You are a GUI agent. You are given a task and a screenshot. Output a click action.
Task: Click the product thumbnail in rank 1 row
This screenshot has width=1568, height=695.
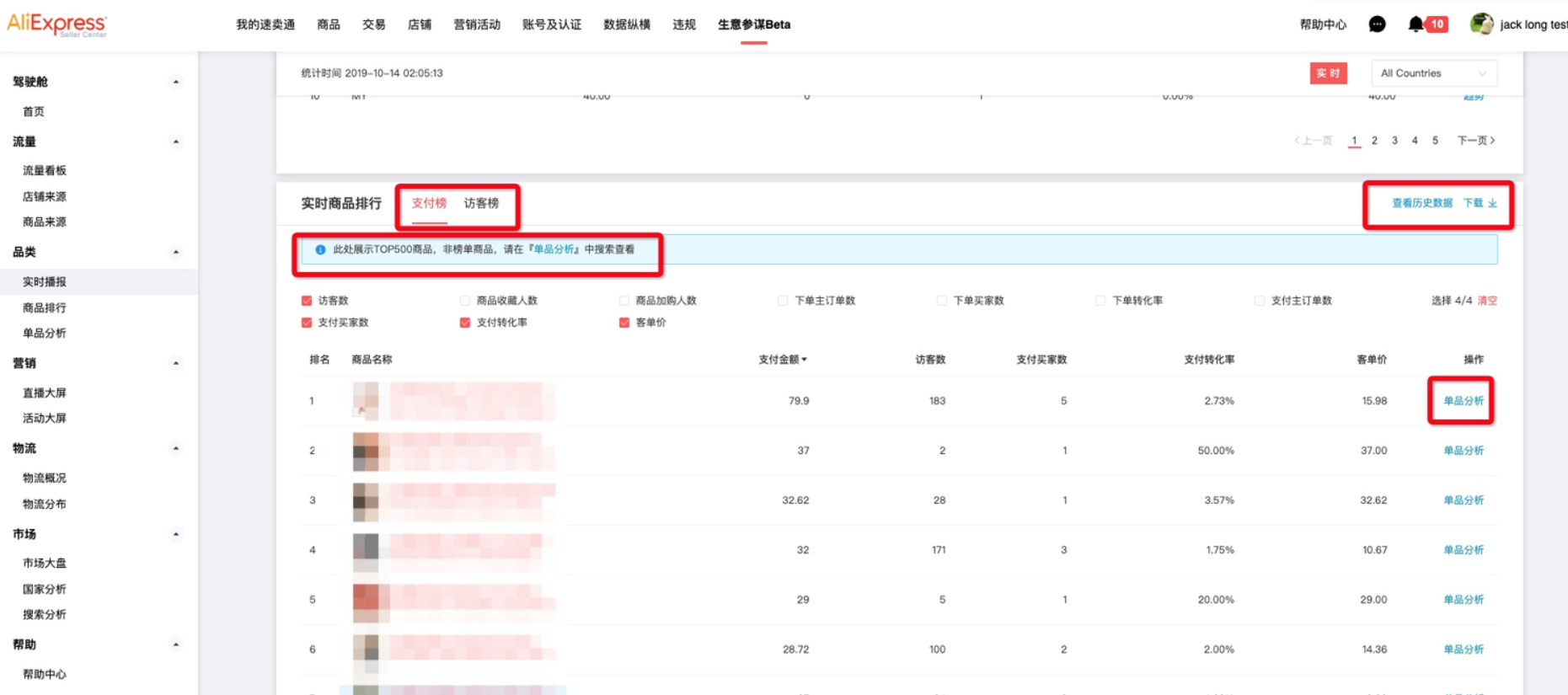click(x=366, y=401)
